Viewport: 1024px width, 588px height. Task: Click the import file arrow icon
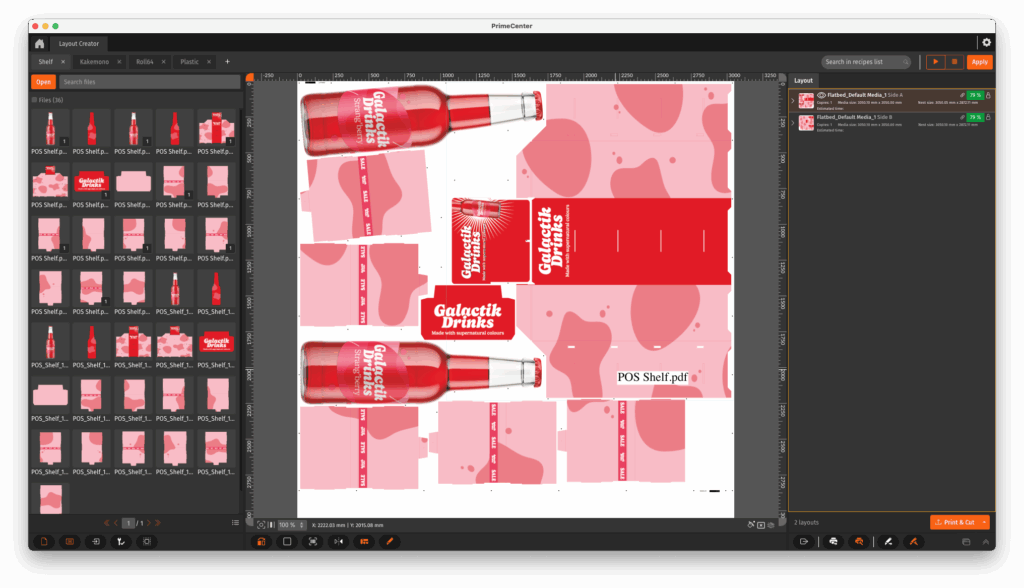pyautogui.click(x=94, y=541)
